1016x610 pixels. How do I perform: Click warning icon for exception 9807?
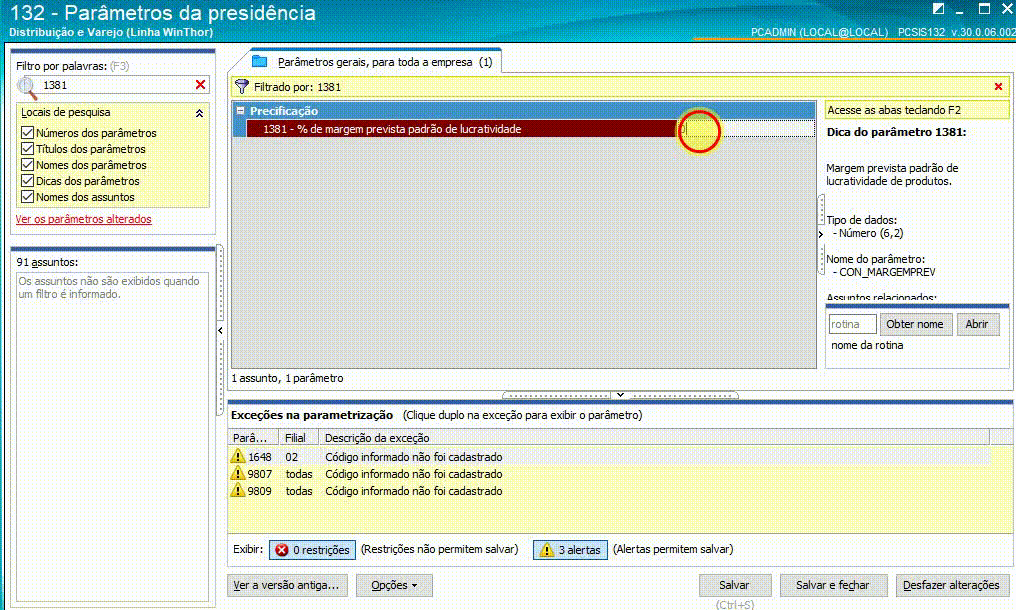click(x=238, y=474)
